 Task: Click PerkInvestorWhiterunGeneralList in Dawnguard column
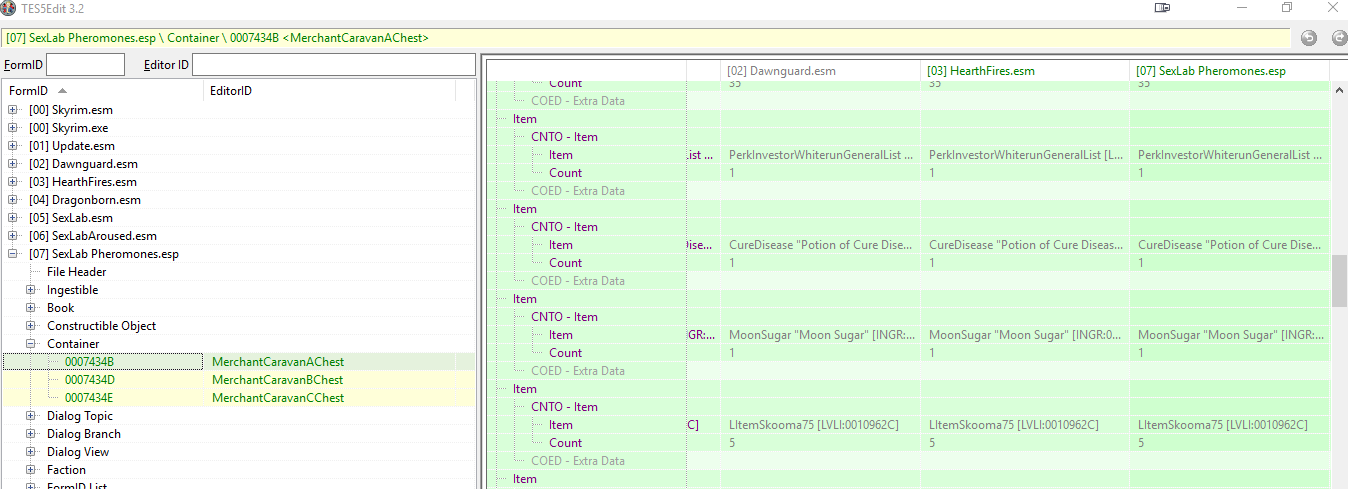click(x=820, y=155)
